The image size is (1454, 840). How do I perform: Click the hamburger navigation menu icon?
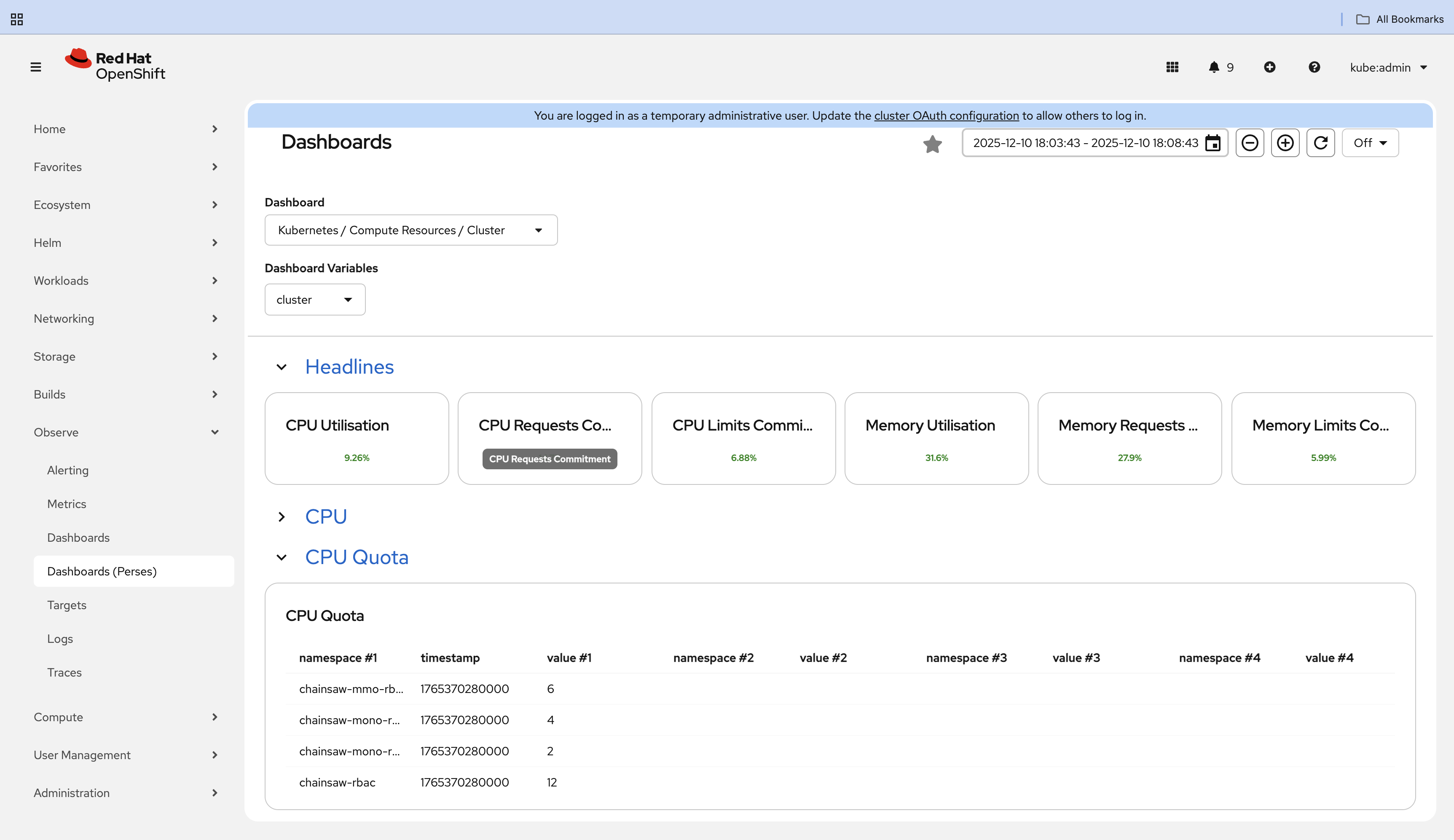pos(36,67)
